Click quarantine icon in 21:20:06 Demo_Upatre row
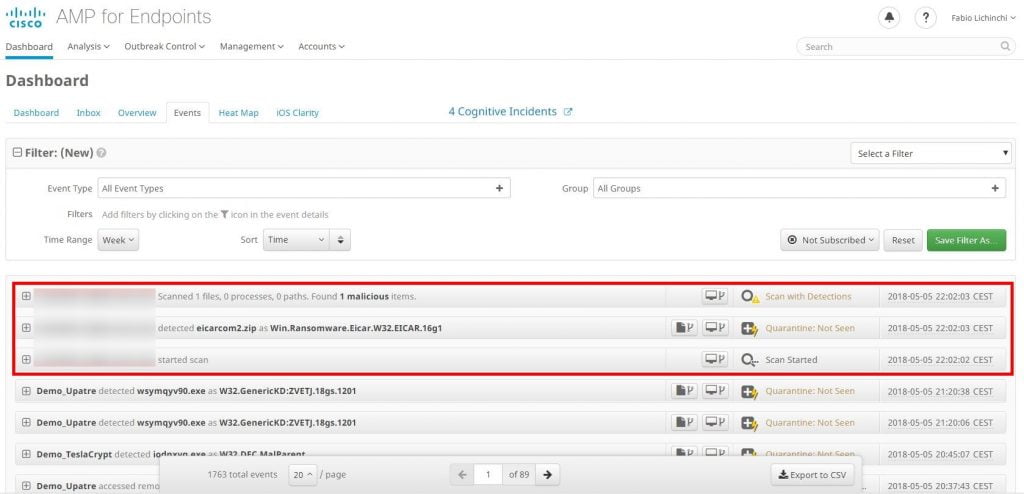The width and height of the screenshot is (1024, 494). coord(750,423)
